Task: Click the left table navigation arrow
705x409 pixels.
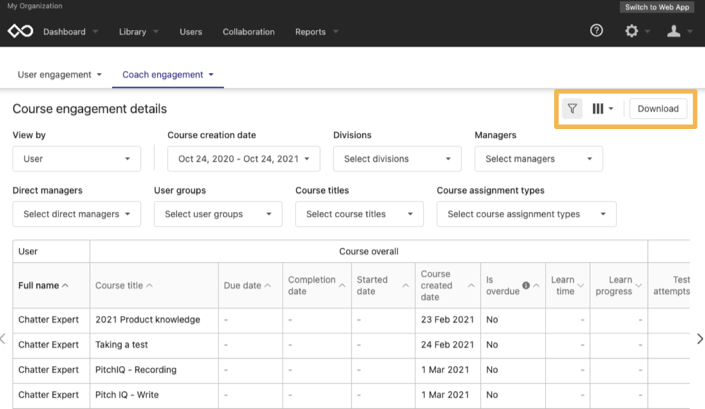Action: (x=3, y=338)
